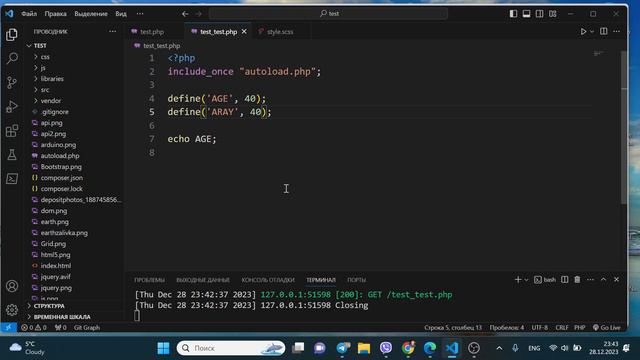Viewport: 640px width, 360px height.
Task: Open the run button dropdown arrow
Action: tap(592, 32)
